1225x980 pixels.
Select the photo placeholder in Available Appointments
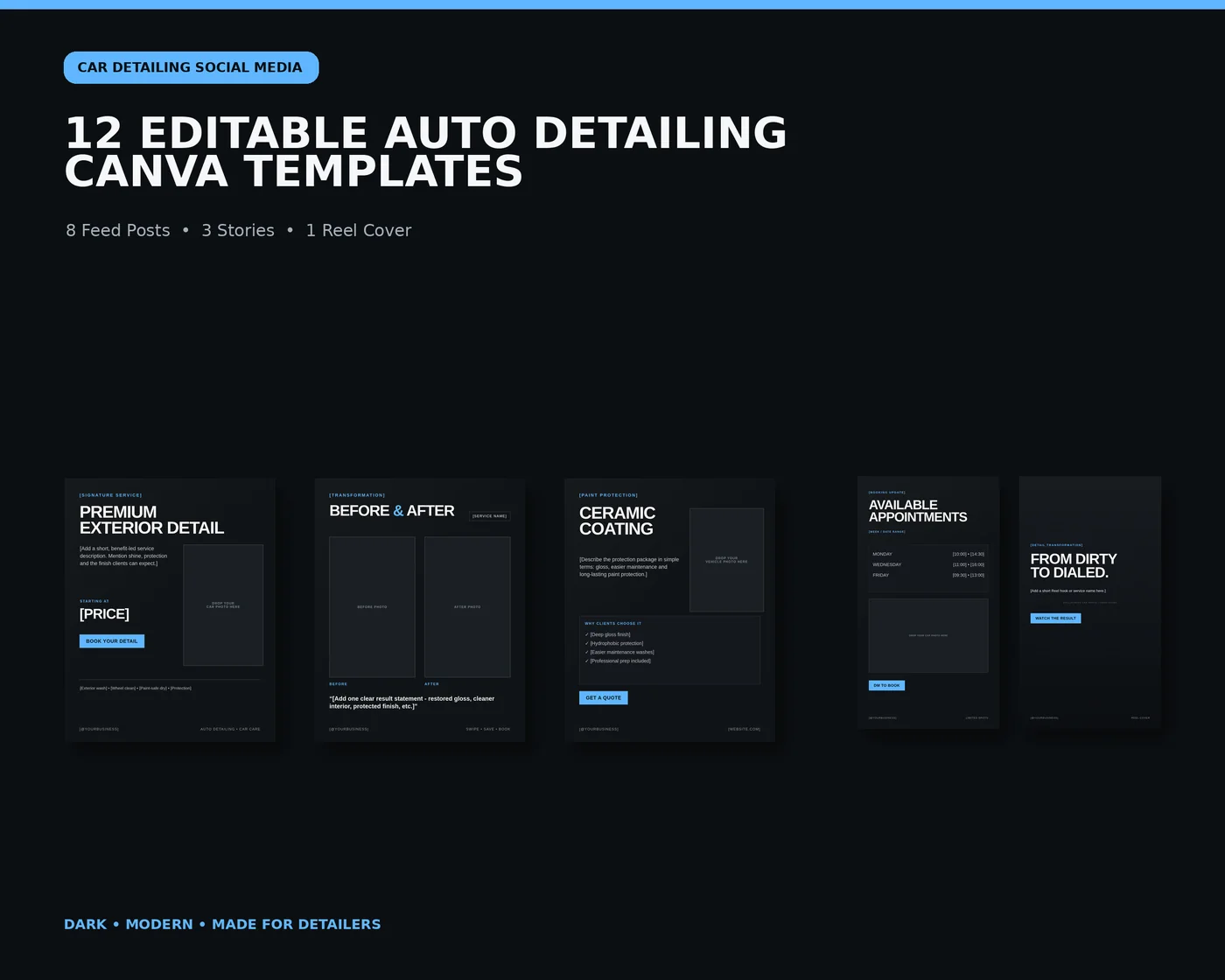click(x=928, y=636)
